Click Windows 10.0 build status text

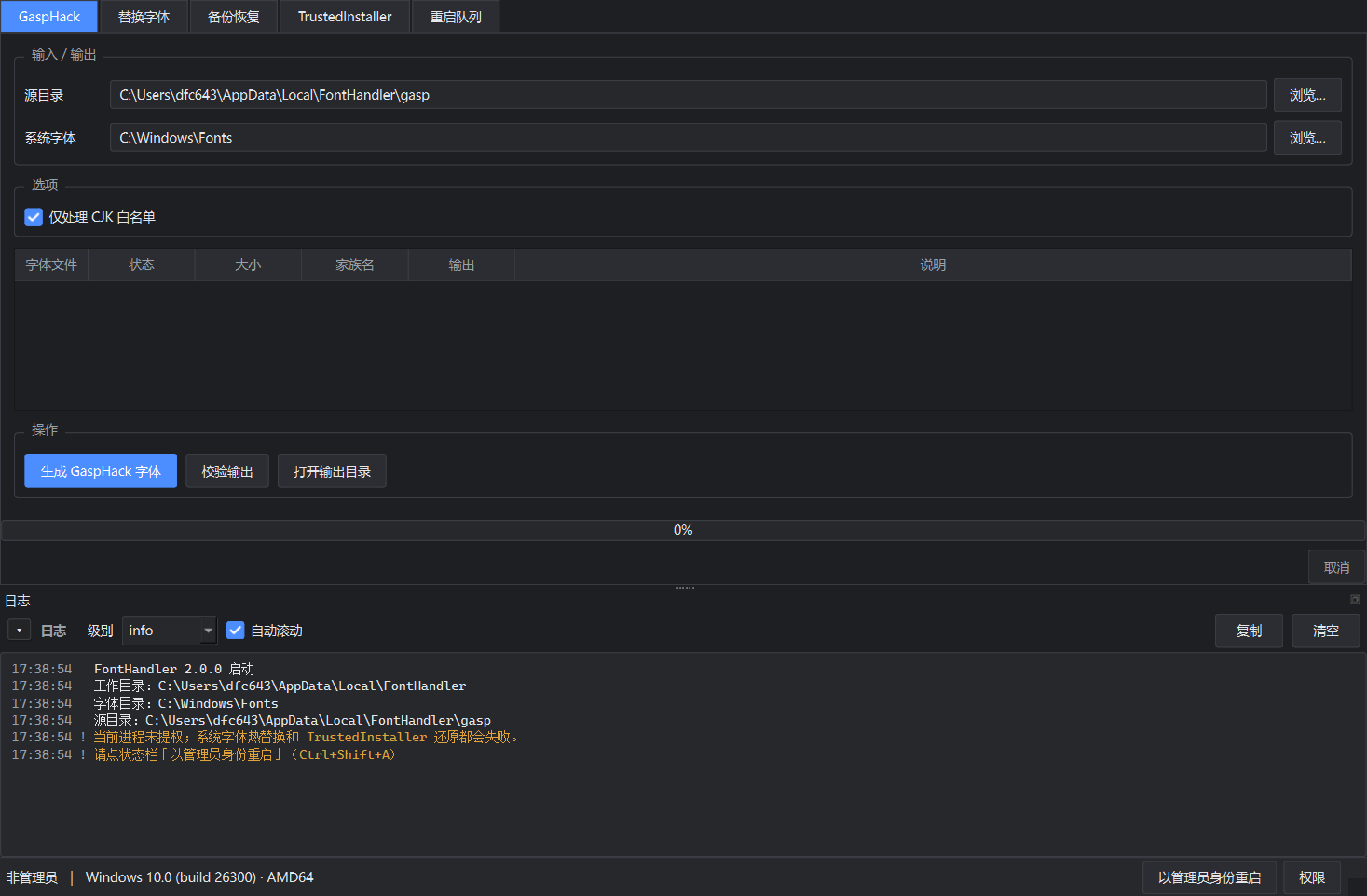coord(199,877)
